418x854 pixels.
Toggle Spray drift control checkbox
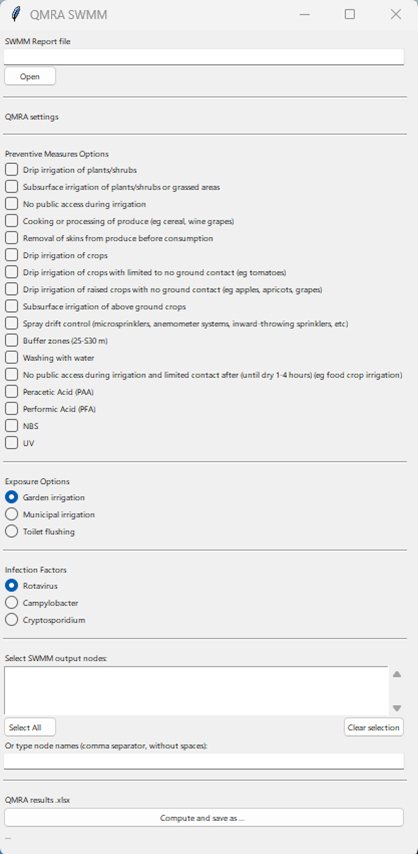click(x=11, y=324)
